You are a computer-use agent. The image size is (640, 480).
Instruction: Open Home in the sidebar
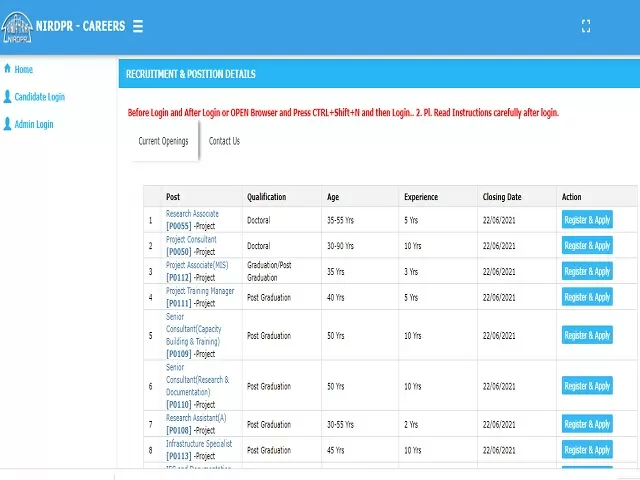pos(23,69)
